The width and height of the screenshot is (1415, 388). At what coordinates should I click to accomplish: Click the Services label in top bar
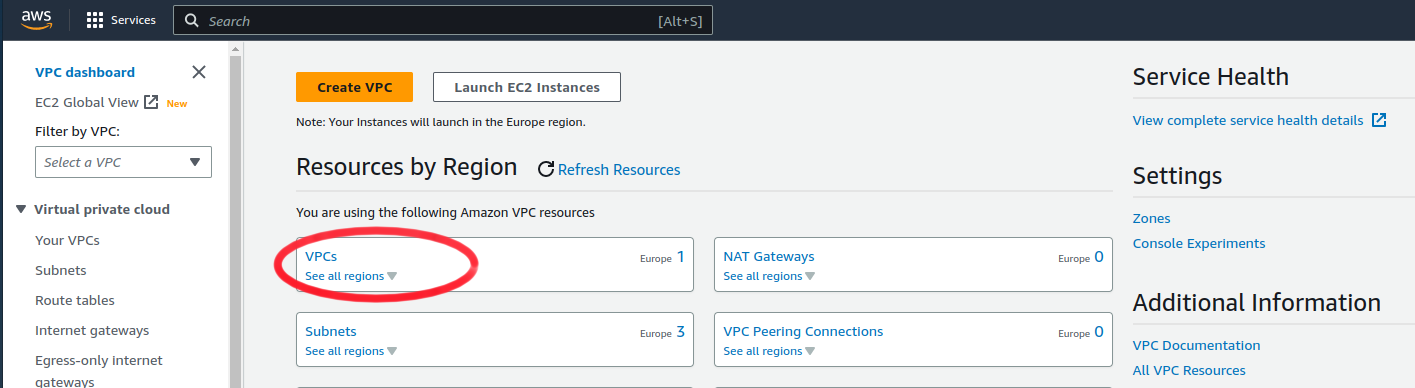133,20
